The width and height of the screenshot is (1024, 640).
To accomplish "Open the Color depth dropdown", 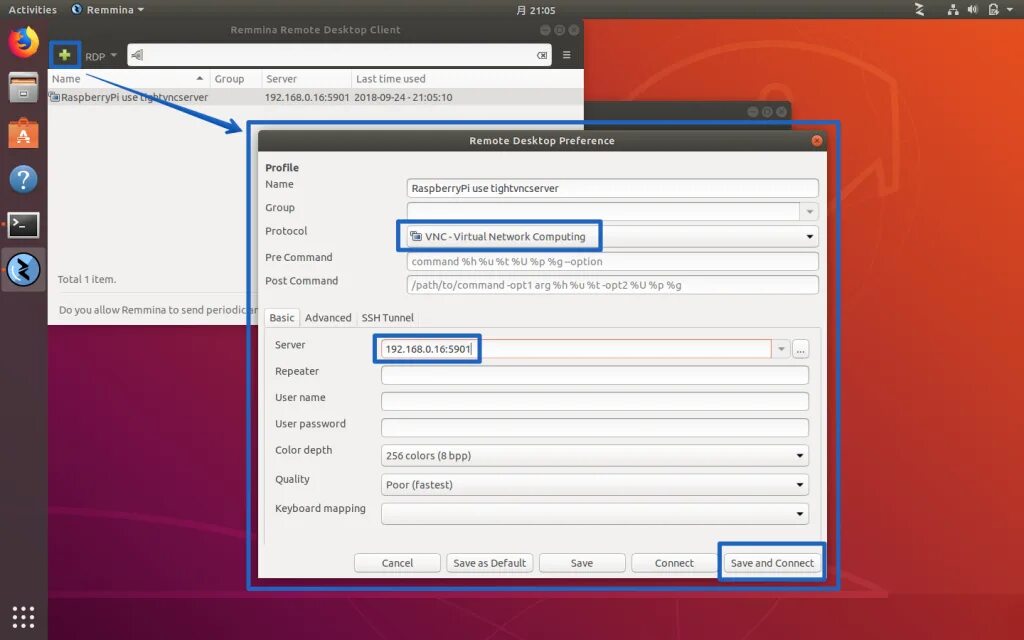I will (594, 455).
